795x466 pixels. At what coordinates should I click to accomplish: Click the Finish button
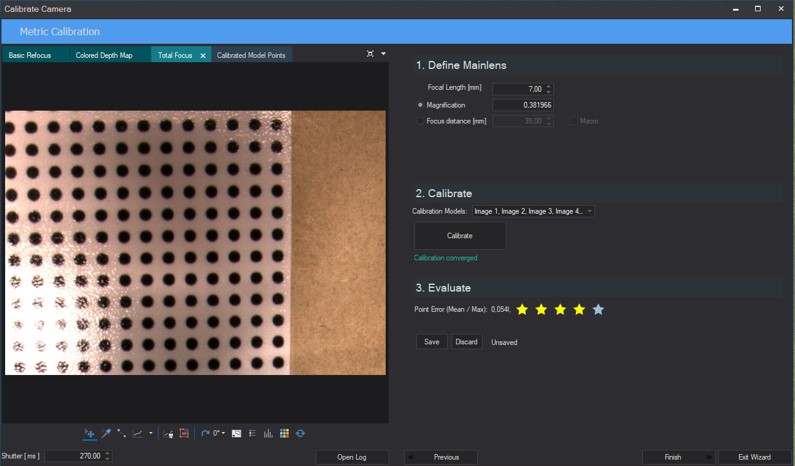click(x=678, y=457)
